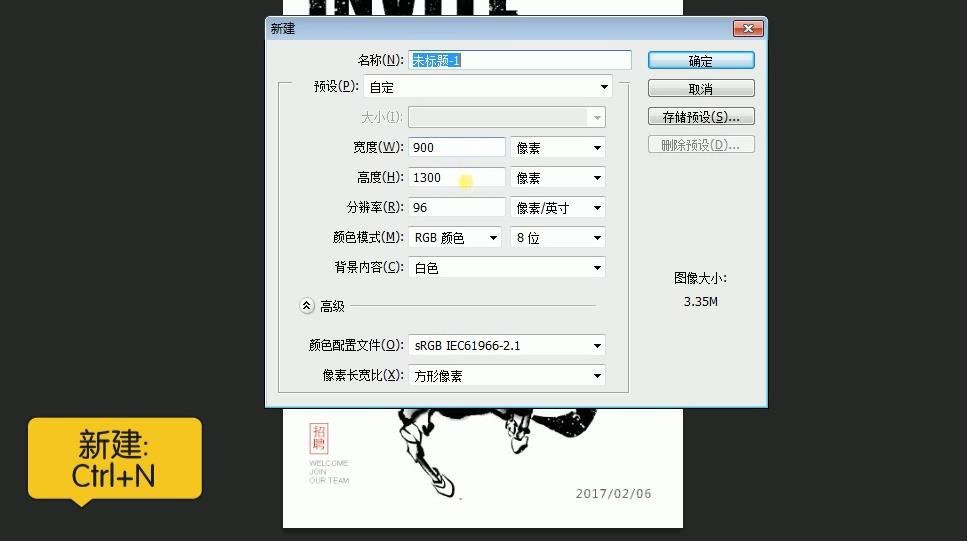Open the height unit 像素 dropdown
Viewport: 967px width, 541px height.
click(557, 178)
